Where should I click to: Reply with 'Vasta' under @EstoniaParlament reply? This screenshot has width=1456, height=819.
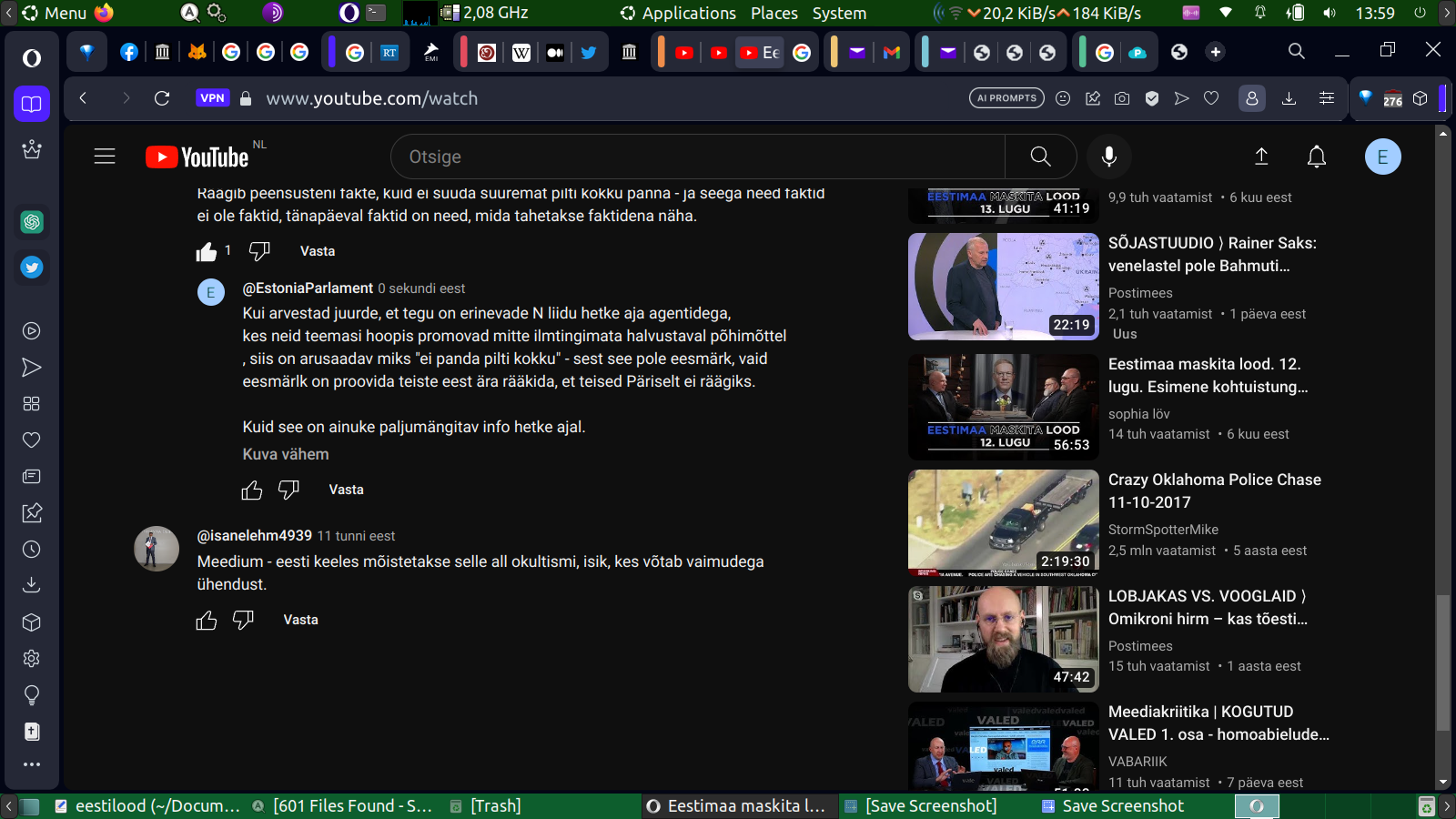[x=346, y=490]
